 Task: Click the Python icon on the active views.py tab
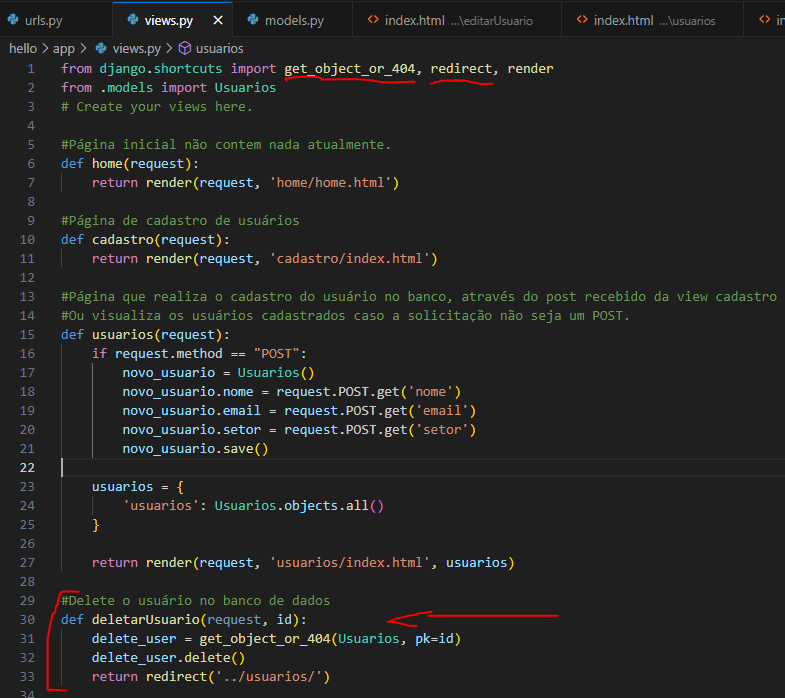click(132, 20)
